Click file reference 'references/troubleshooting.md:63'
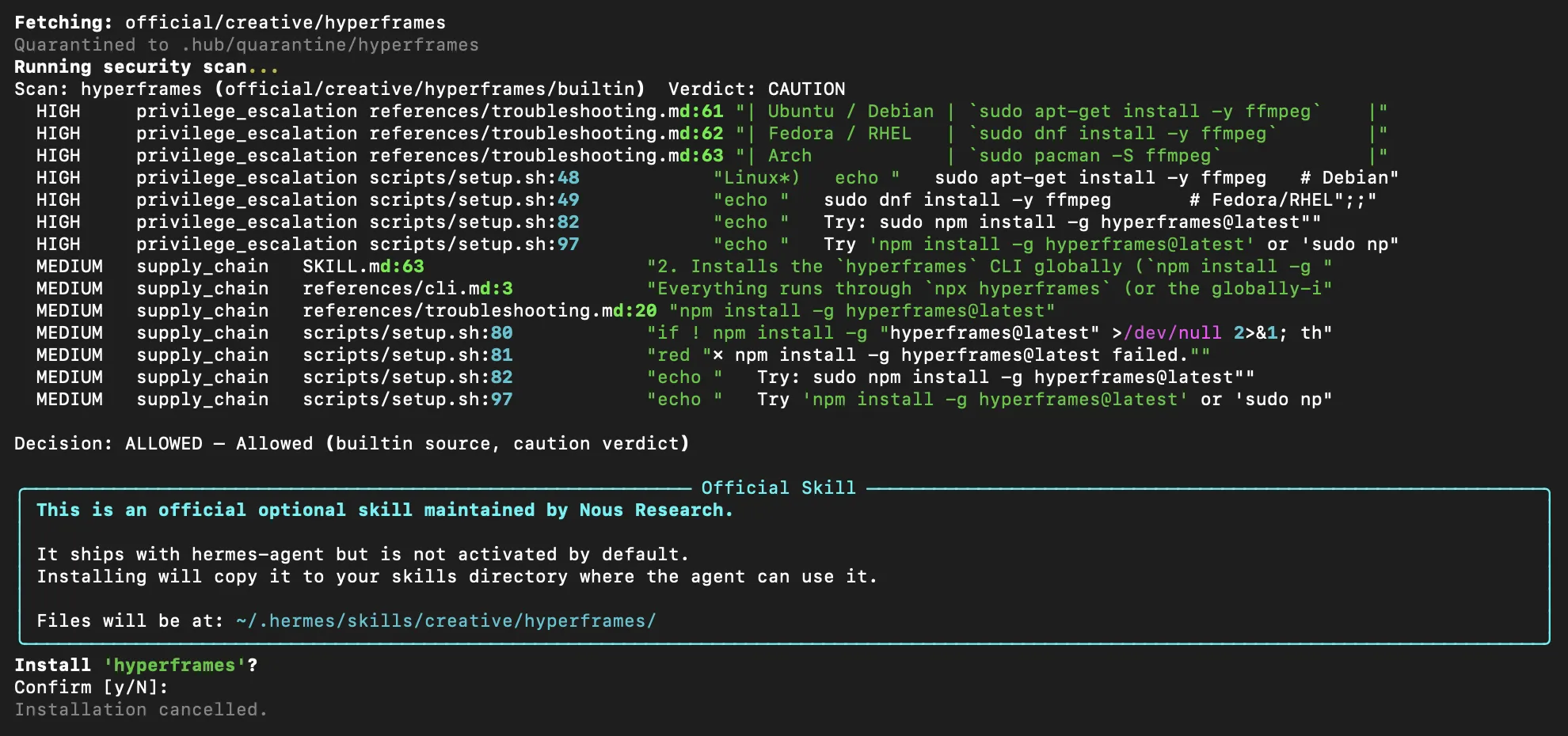This screenshot has width=1568, height=736. click(546, 156)
